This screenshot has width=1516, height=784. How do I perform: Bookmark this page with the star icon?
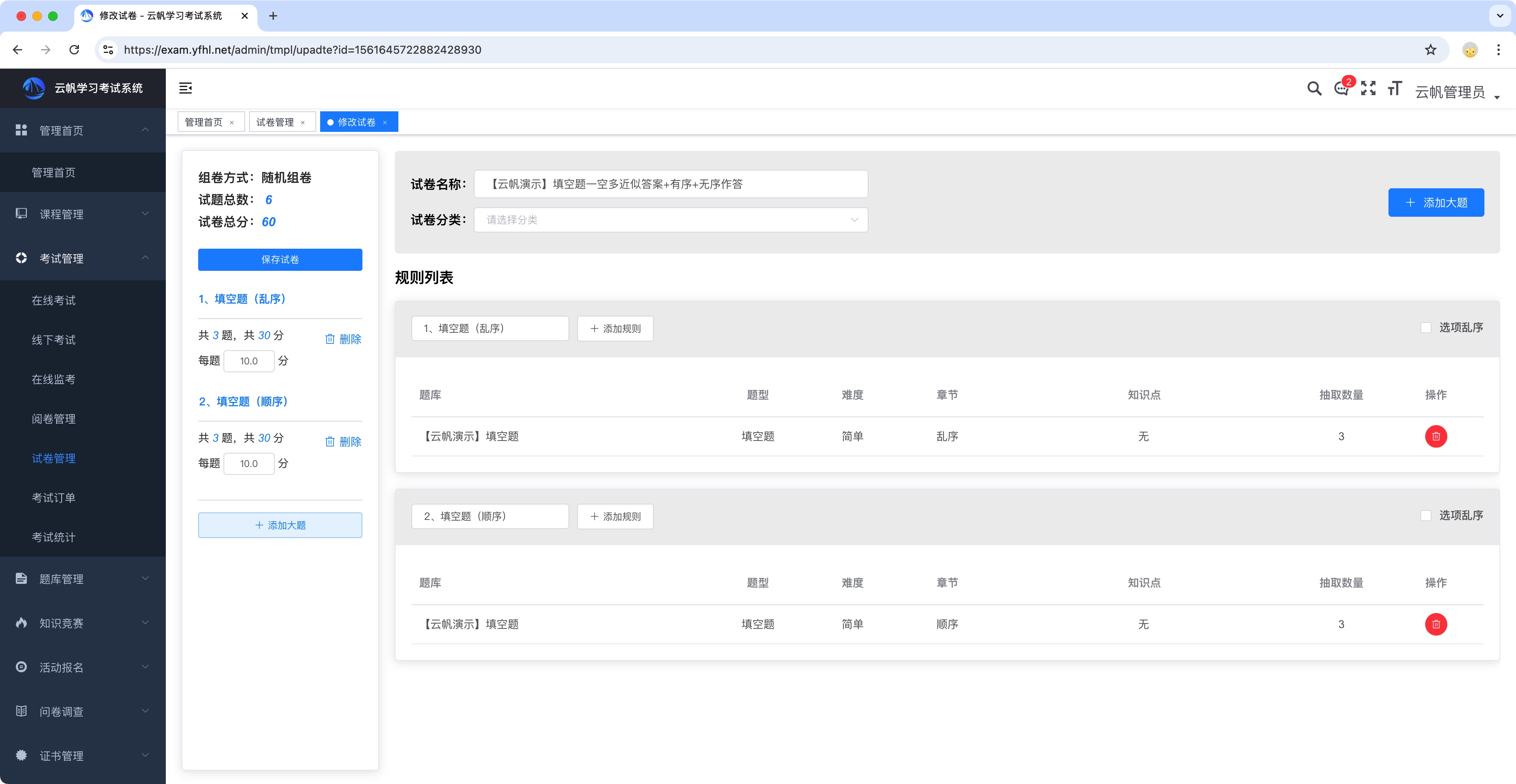point(1431,50)
